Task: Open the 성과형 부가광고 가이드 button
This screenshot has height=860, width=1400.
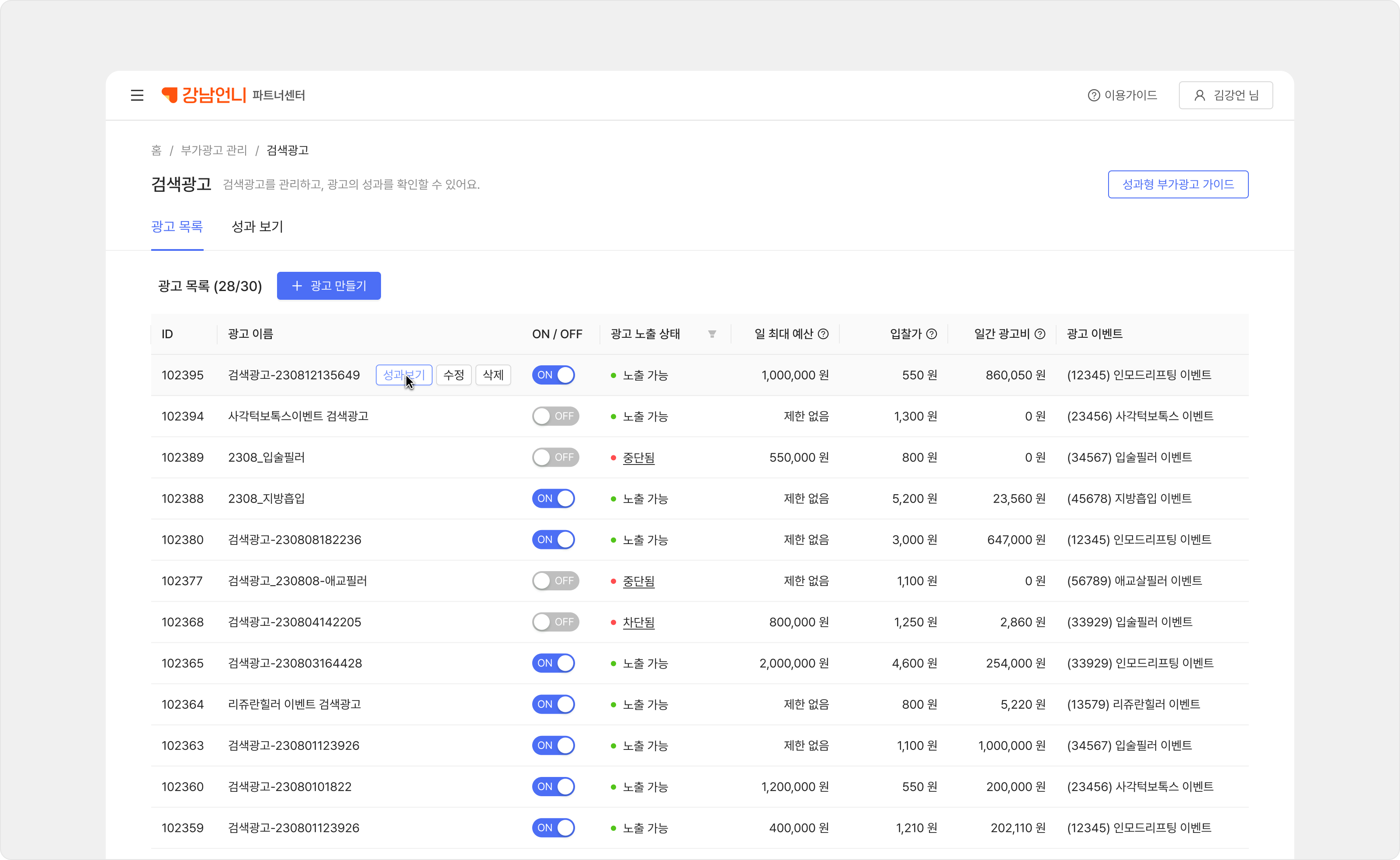Action: coord(1178,184)
